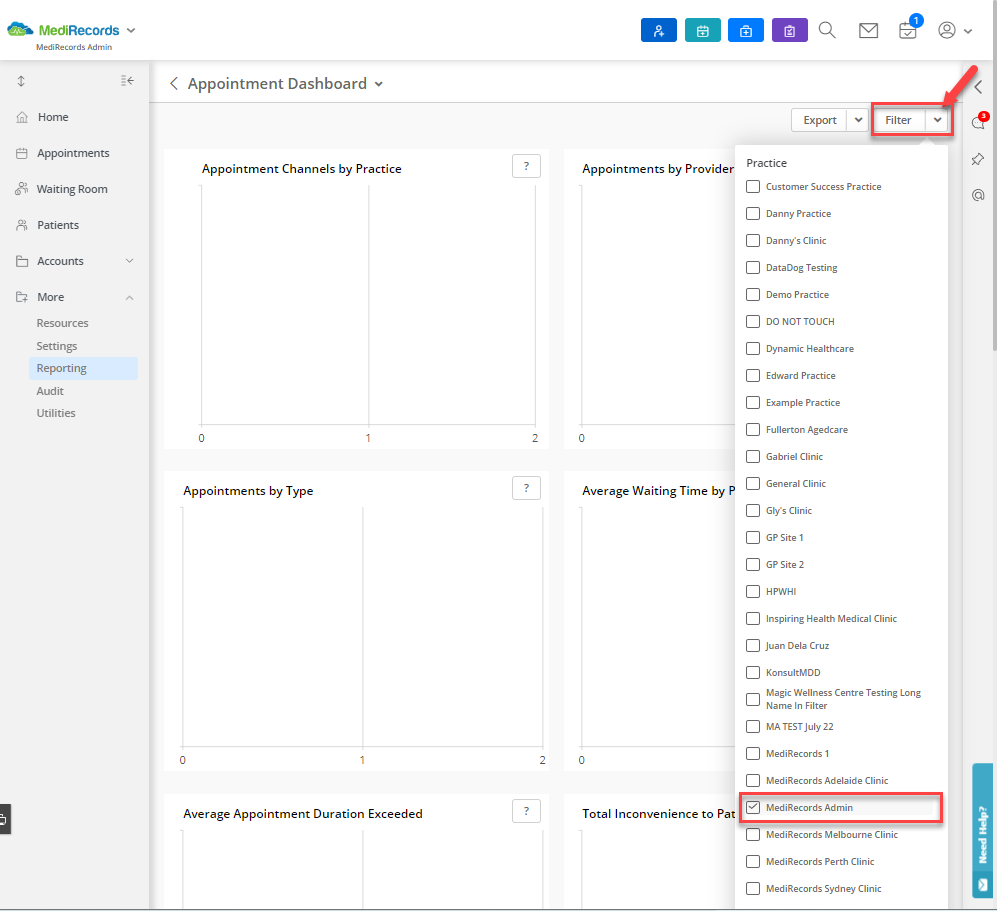Click the printer icon at left edge
The width and height of the screenshot is (997, 911).
coord(4,819)
